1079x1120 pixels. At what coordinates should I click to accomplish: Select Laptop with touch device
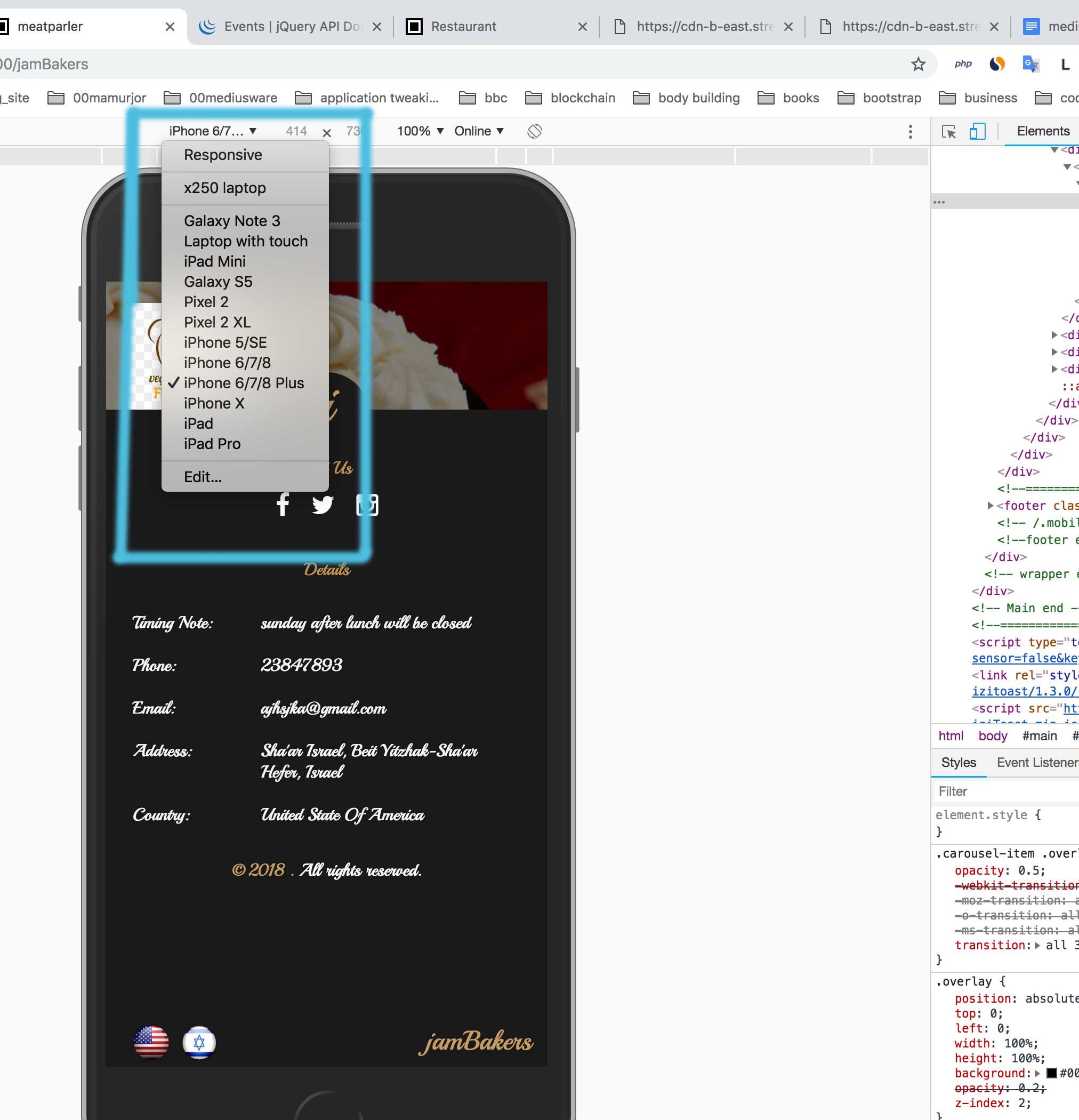(x=245, y=241)
